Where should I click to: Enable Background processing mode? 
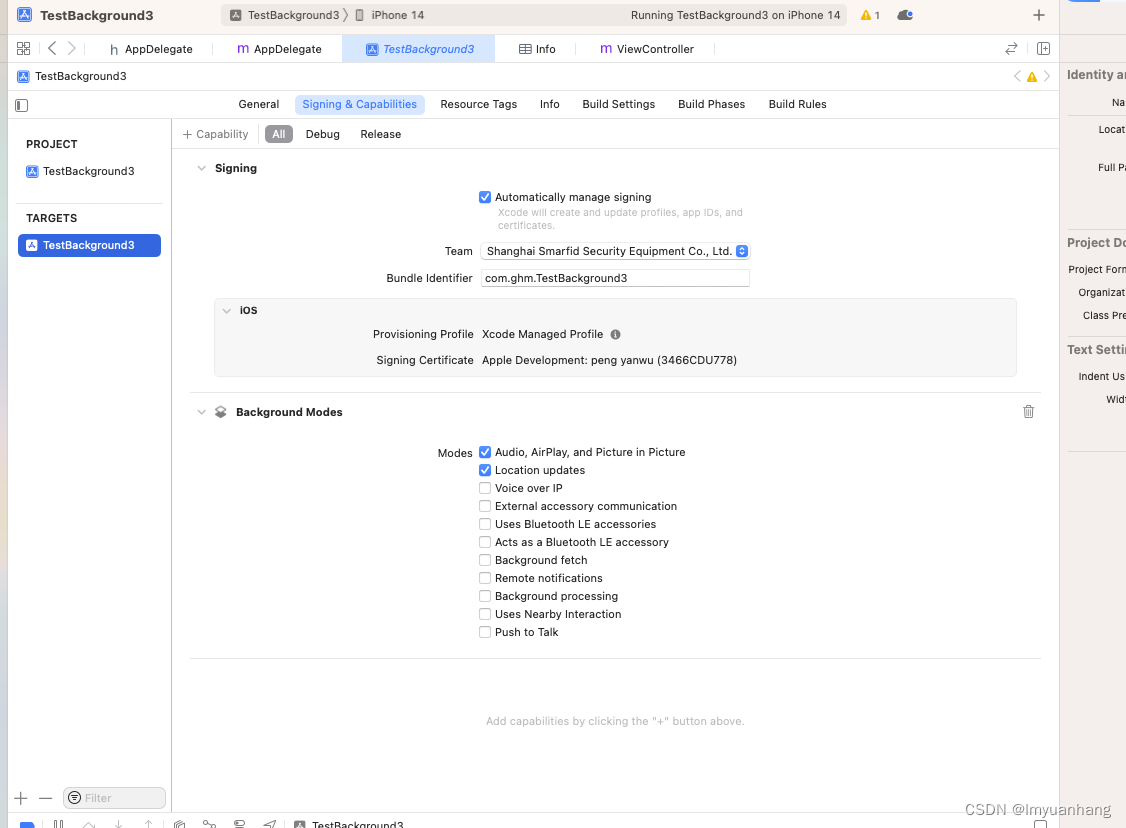pyautogui.click(x=485, y=595)
